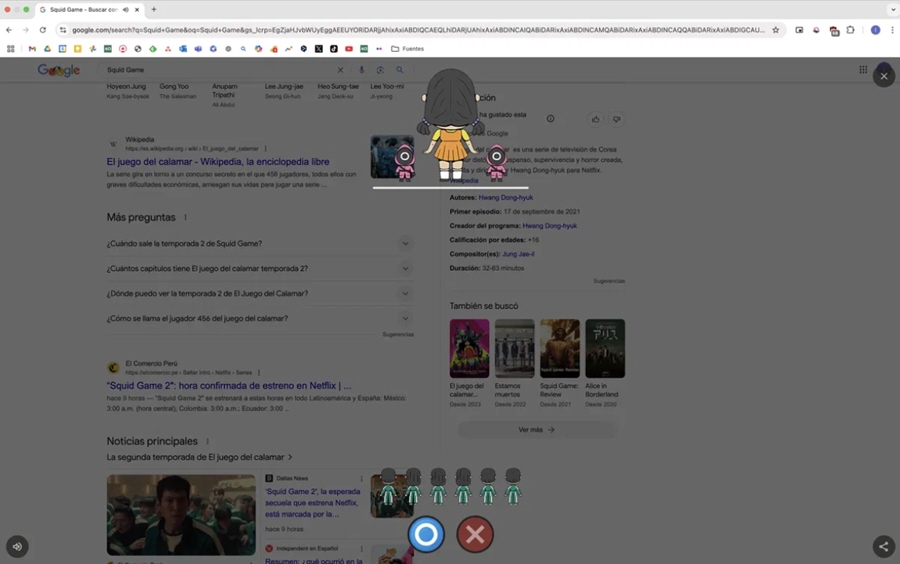
Task: Follow the Hwang Dong-hyuk Autores link
Action: (506, 197)
